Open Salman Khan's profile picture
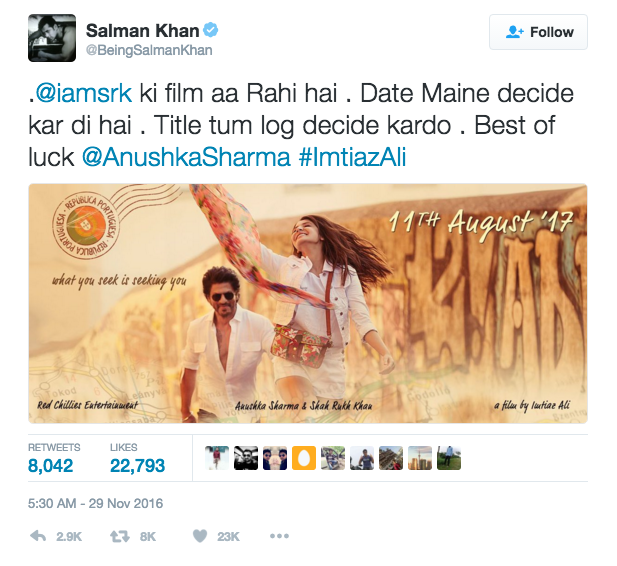Screen dimensions: 617x566 coord(52,38)
